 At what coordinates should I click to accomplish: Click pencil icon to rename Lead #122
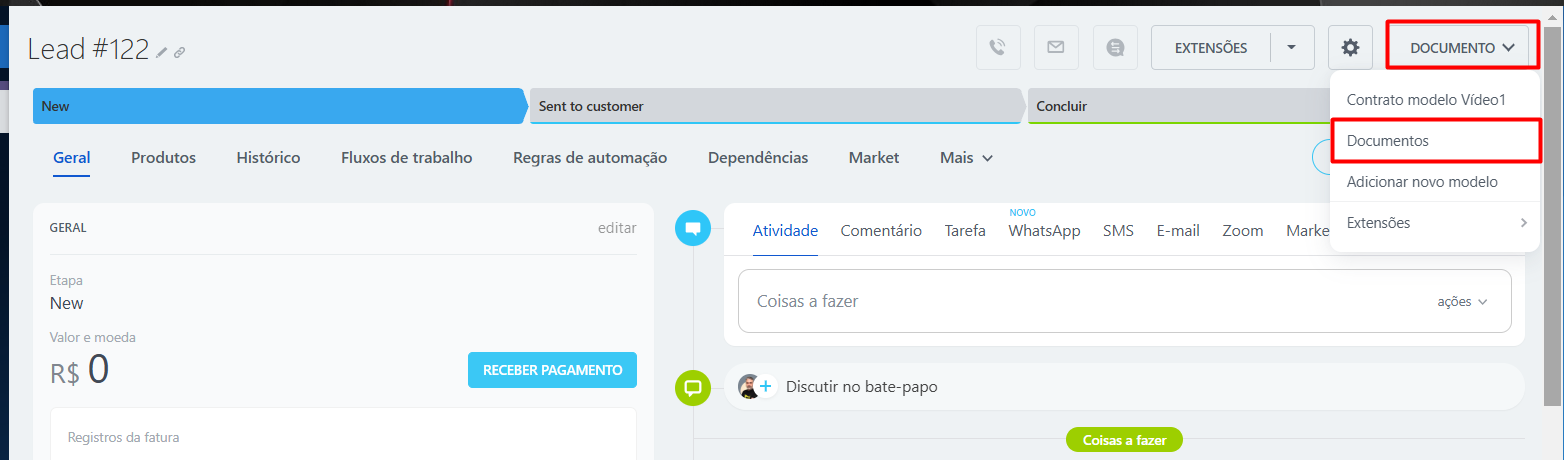point(162,52)
